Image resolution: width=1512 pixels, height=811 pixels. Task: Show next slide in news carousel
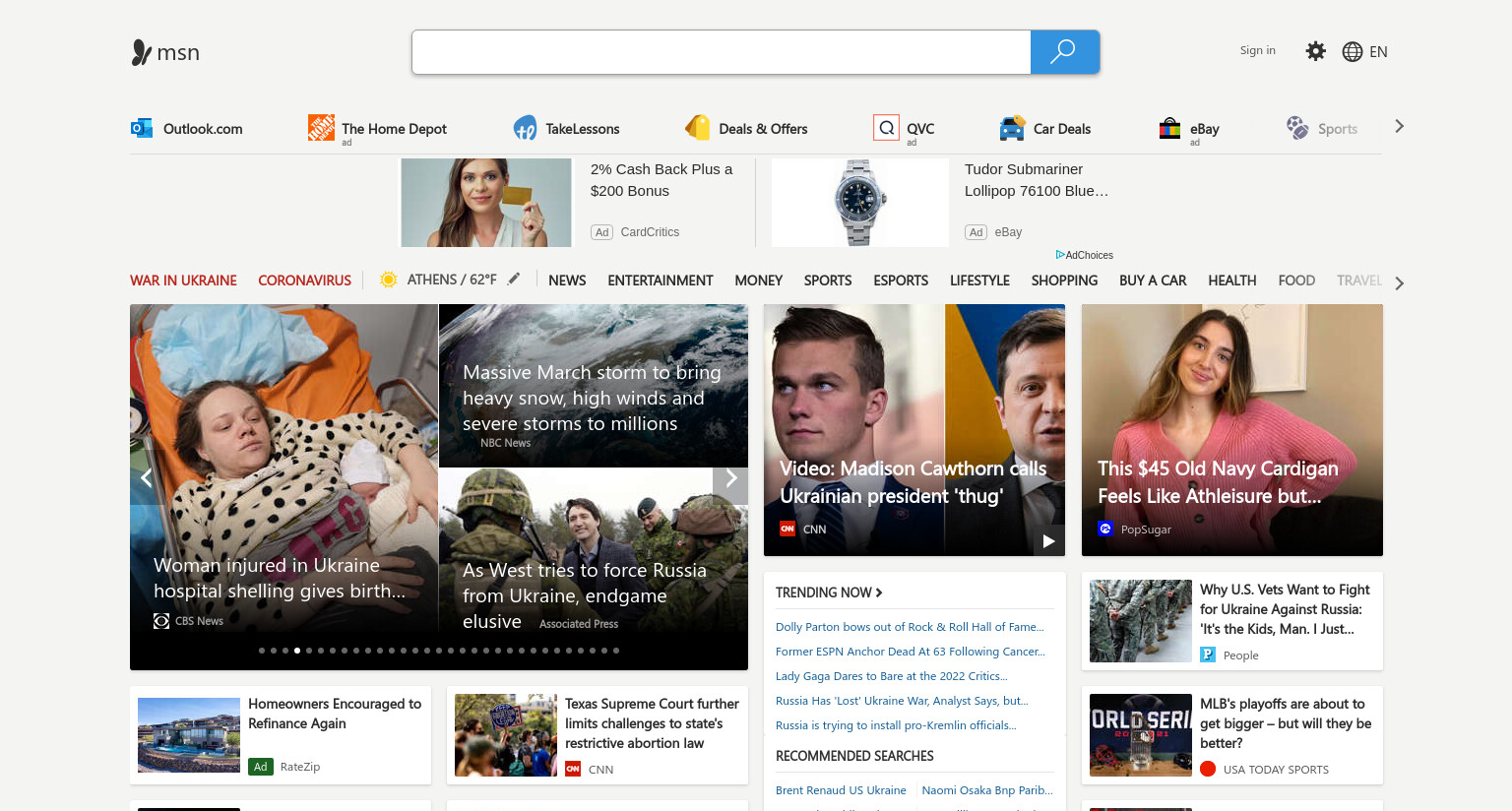730,478
